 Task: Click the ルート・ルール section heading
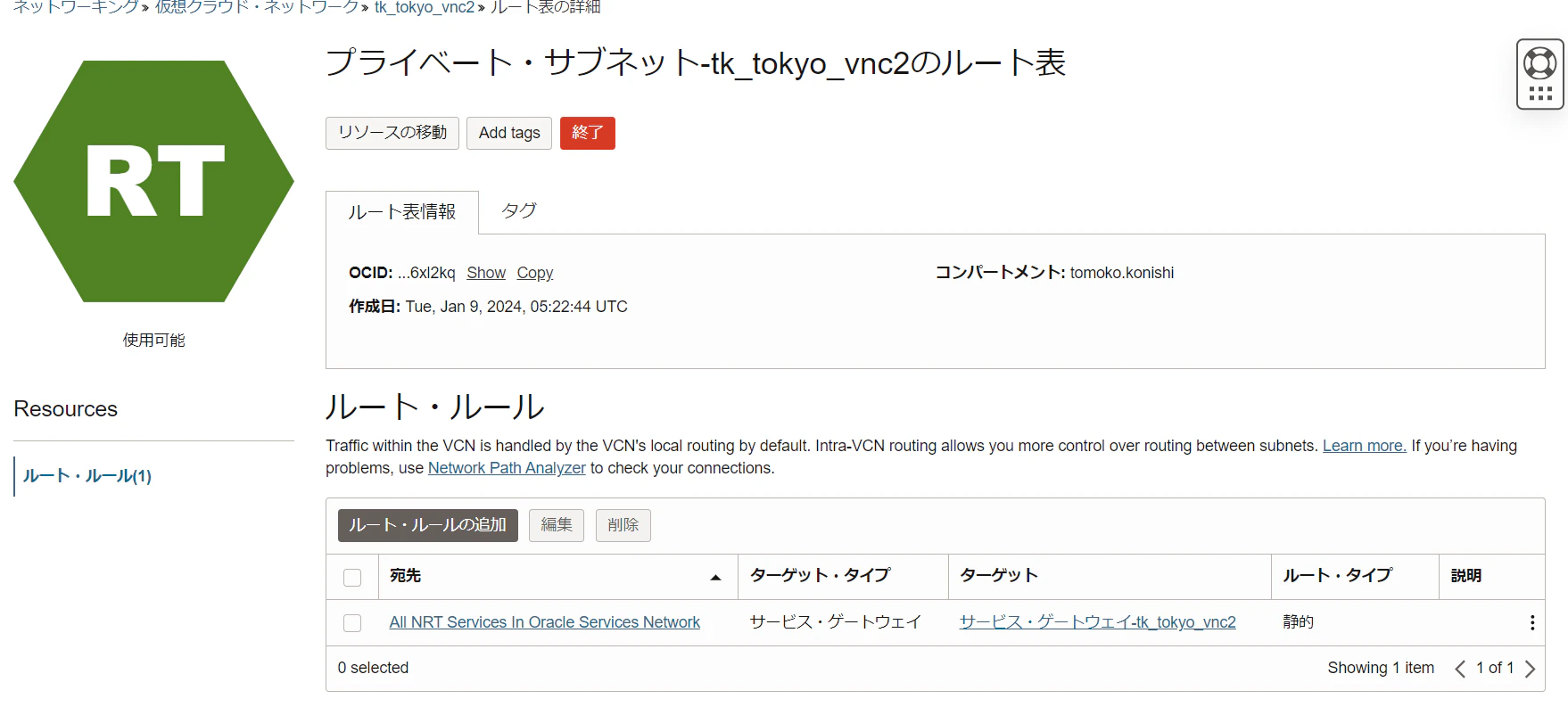[x=435, y=407]
